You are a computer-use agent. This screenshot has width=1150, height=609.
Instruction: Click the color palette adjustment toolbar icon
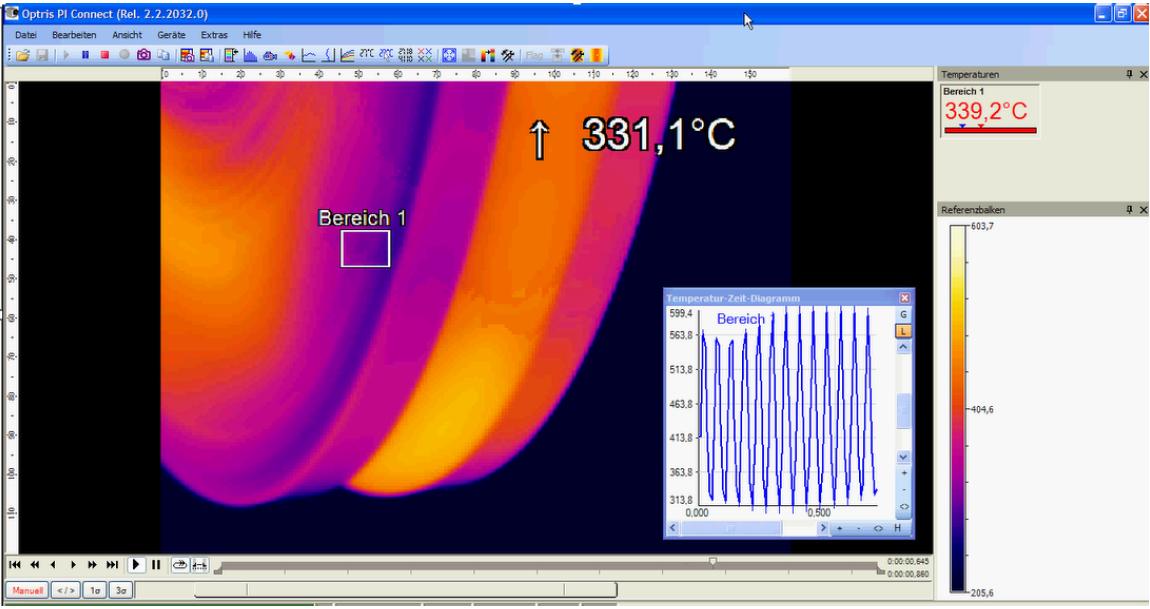pyautogui.click(x=488, y=57)
